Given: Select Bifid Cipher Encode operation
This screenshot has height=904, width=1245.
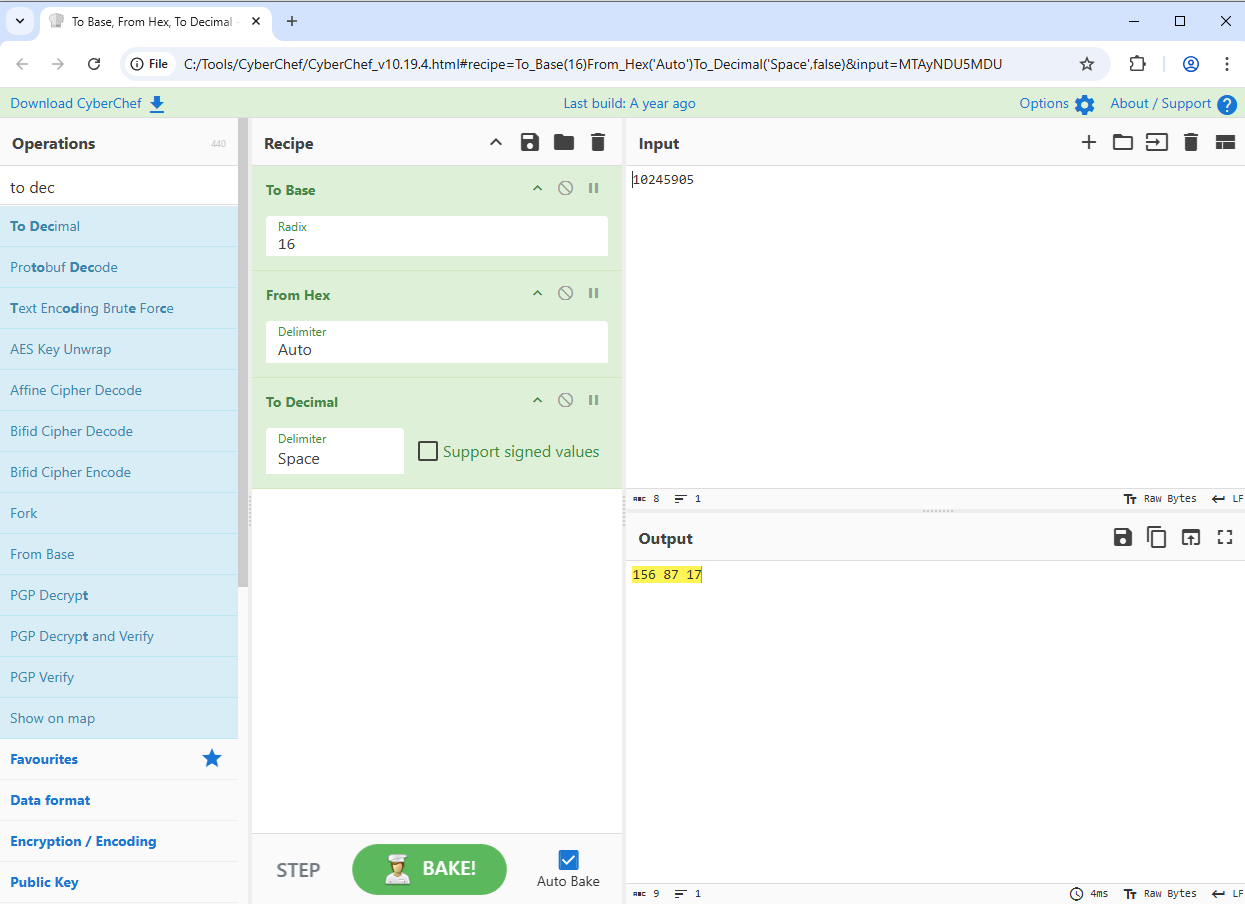Looking at the screenshot, I should coord(119,472).
